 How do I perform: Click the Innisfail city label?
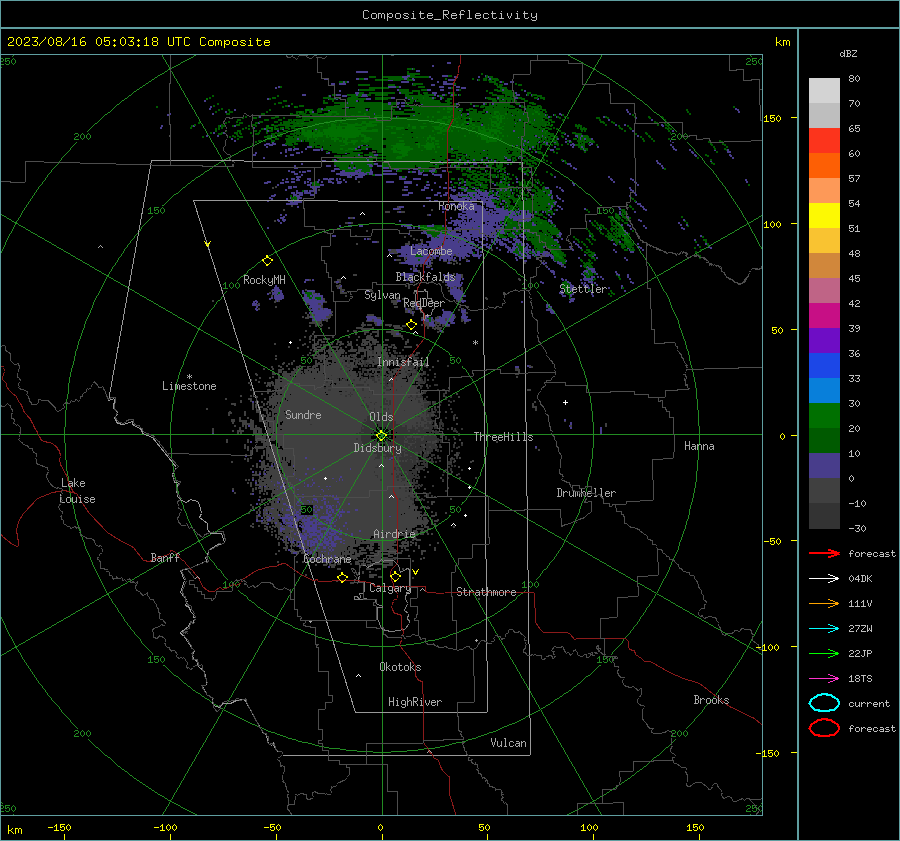point(403,362)
